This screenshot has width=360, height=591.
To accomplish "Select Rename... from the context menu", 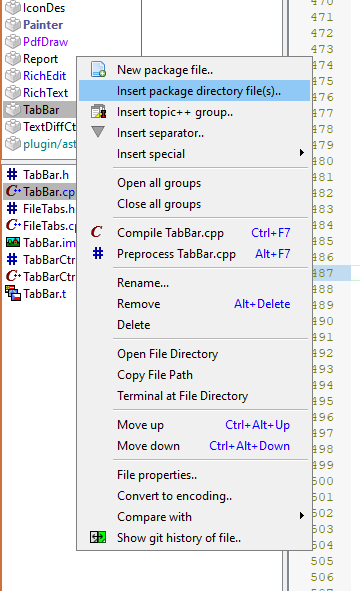I will 194,283.
